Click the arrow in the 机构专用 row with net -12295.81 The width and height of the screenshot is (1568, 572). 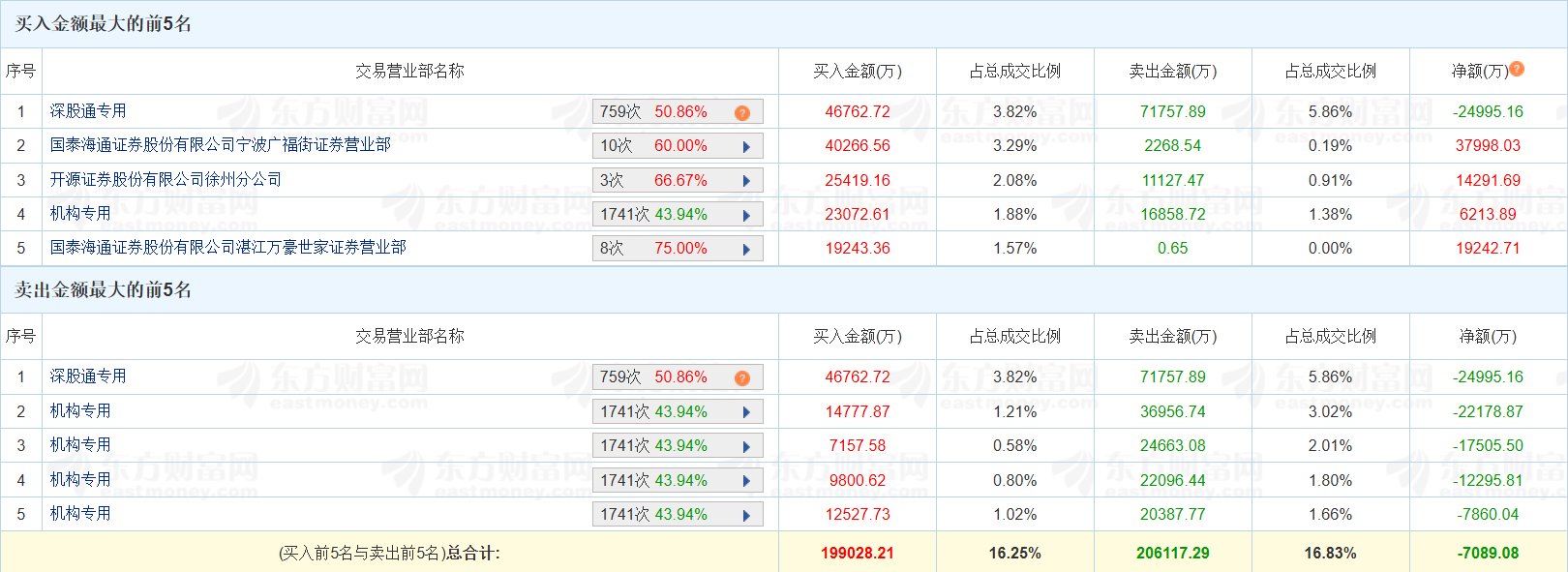746,481
